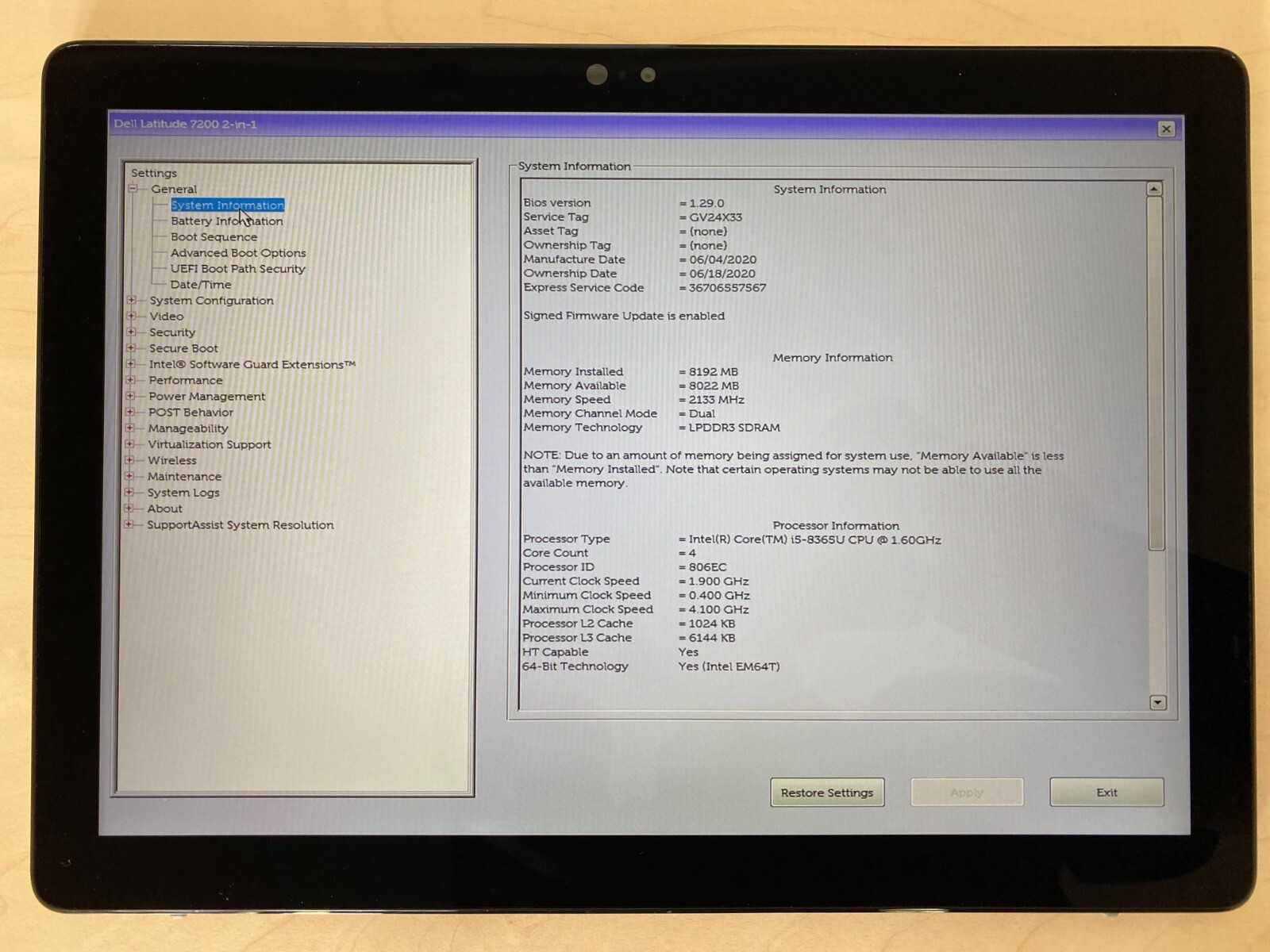Select the About category label

coord(164,509)
